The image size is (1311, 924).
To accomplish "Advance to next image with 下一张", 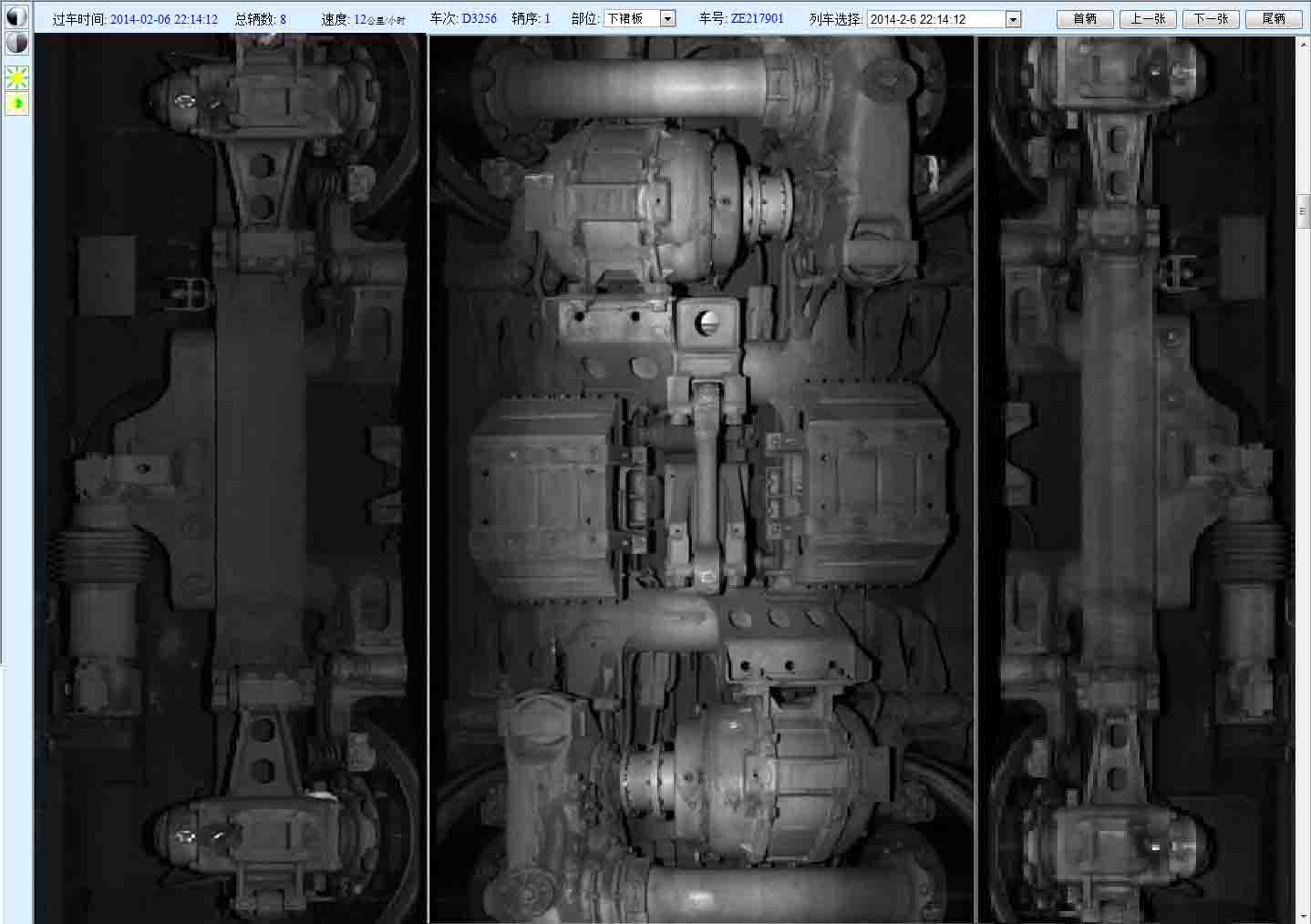I will (x=1211, y=19).
